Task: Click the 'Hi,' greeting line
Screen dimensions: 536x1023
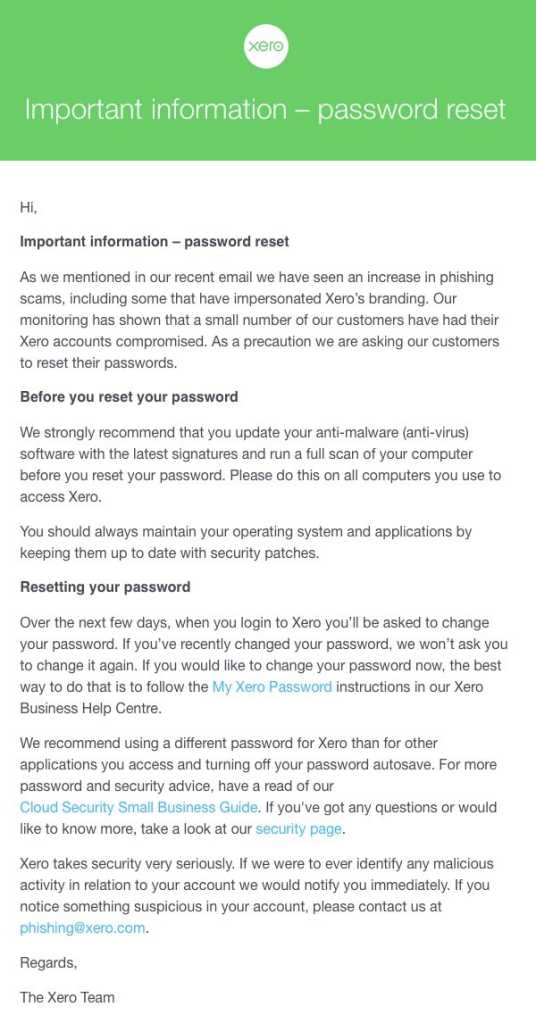Action: pyautogui.click(x=29, y=207)
